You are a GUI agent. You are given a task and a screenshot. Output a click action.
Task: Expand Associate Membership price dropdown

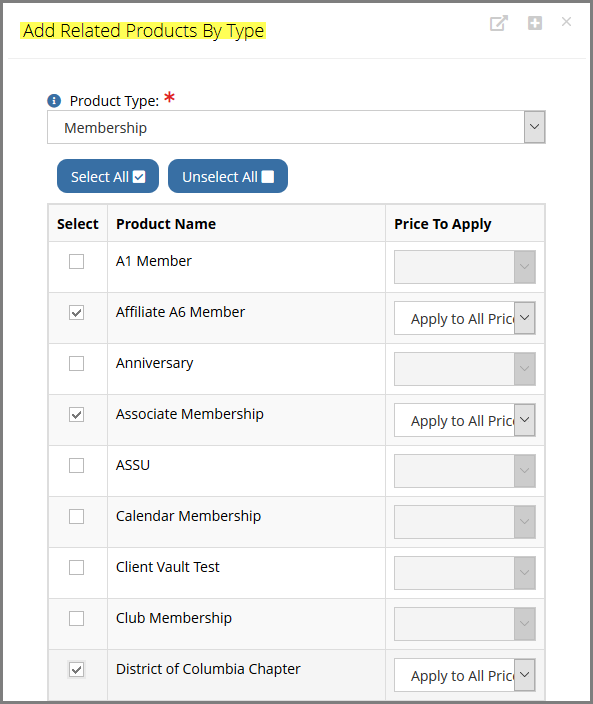click(x=465, y=420)
